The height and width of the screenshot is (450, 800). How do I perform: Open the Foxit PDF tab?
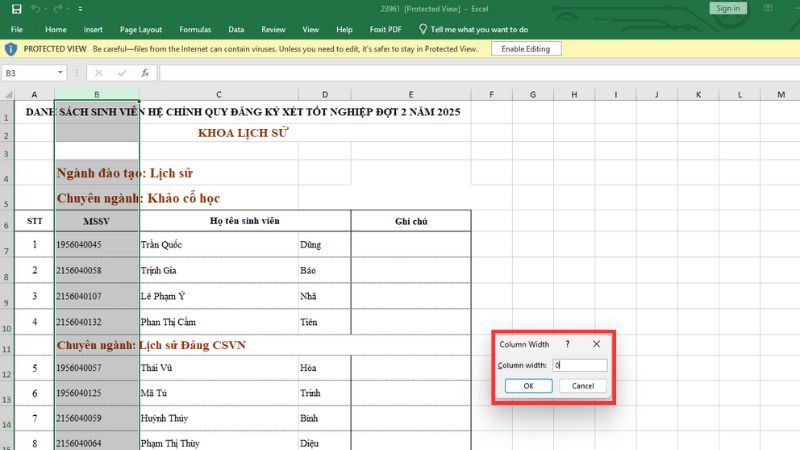(x=386, y=30)
